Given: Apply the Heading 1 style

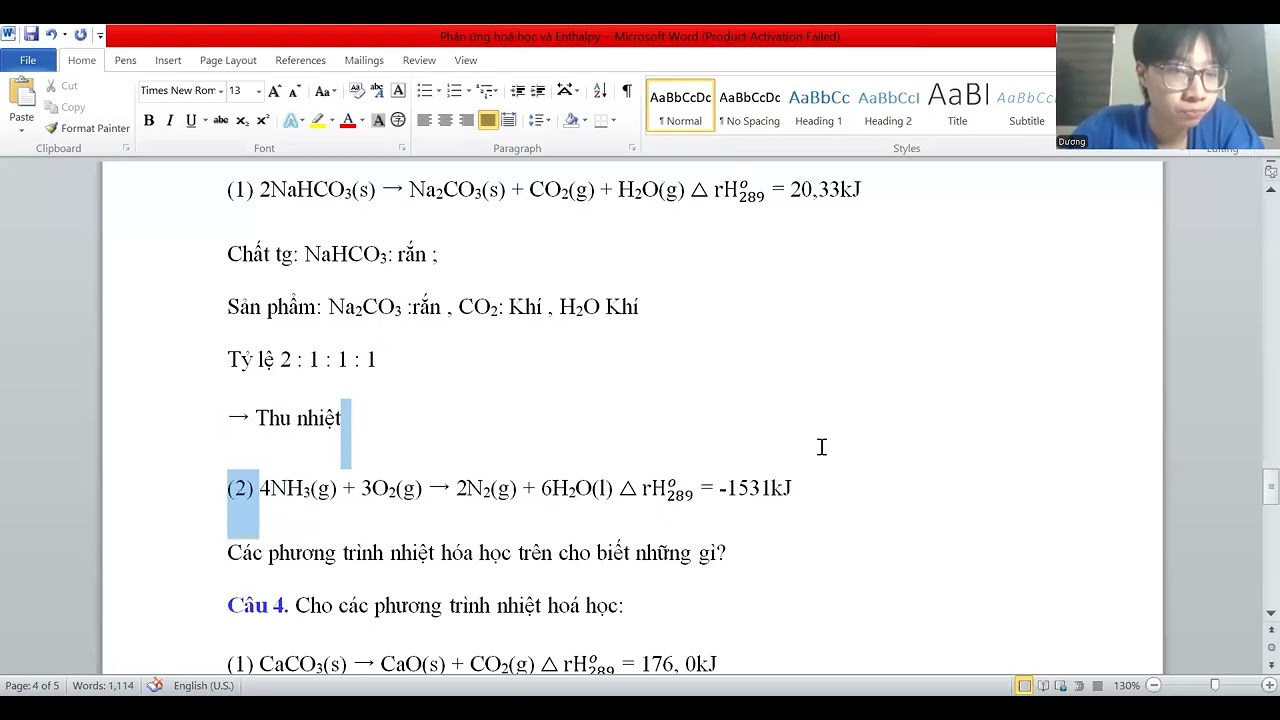Looking at the screenshot, I should [819, 107].
